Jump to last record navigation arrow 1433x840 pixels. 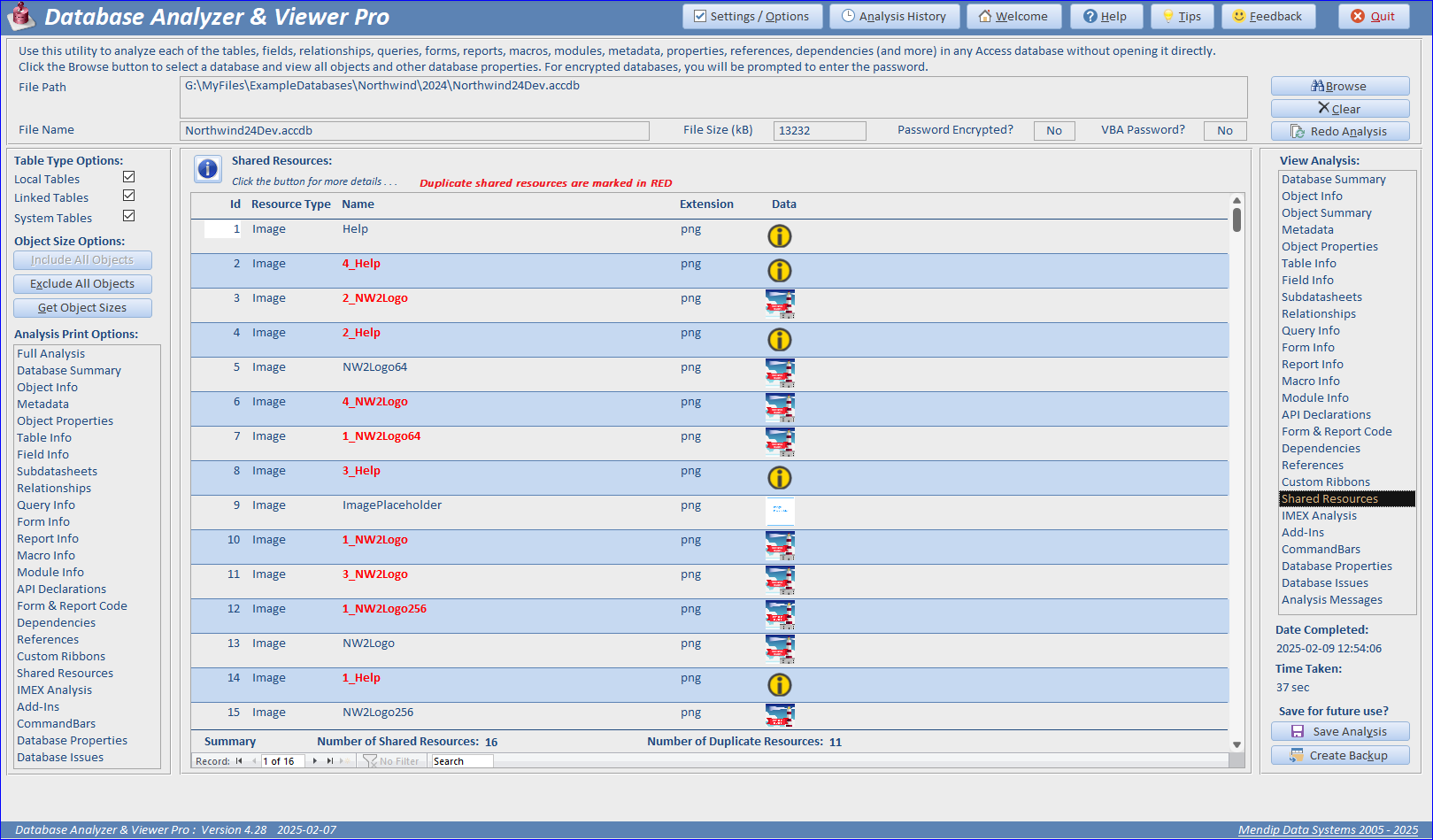point(330,761)
